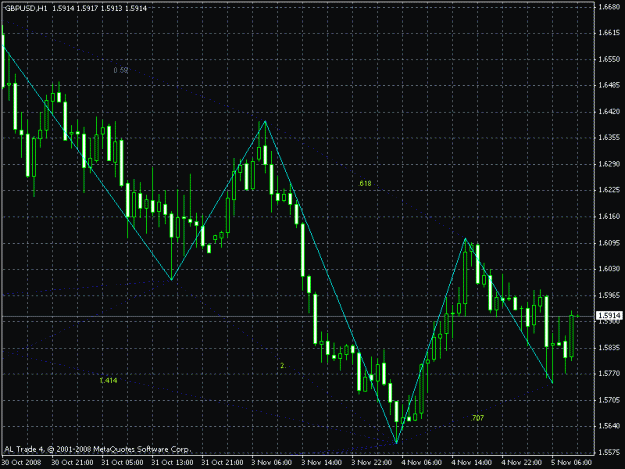Select the 5 Nov 06:00 time label
Screen dimensions: 625x469
pyautogui.click(x=572, y=463)
